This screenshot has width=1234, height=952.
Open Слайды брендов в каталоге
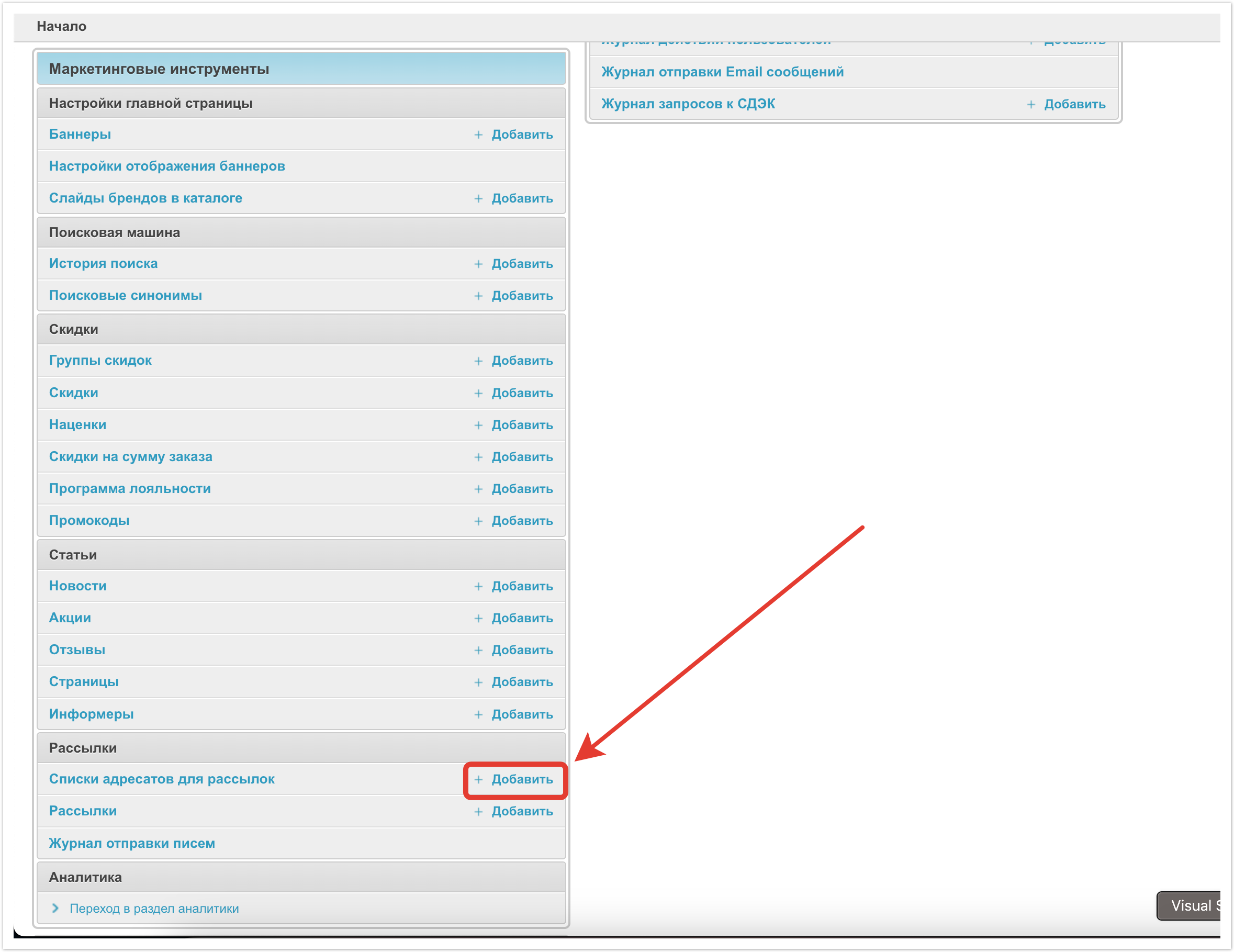[145, 198]
